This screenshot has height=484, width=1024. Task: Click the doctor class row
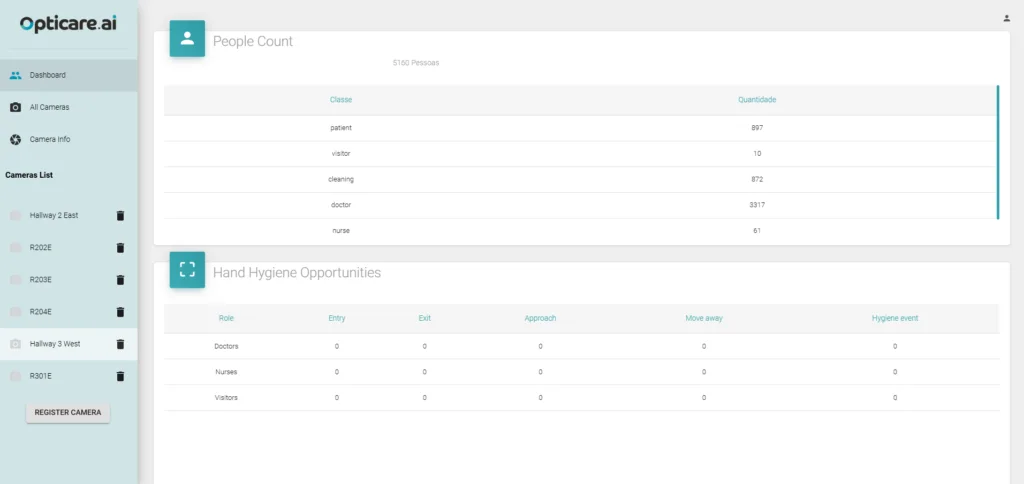coord(580,205)
